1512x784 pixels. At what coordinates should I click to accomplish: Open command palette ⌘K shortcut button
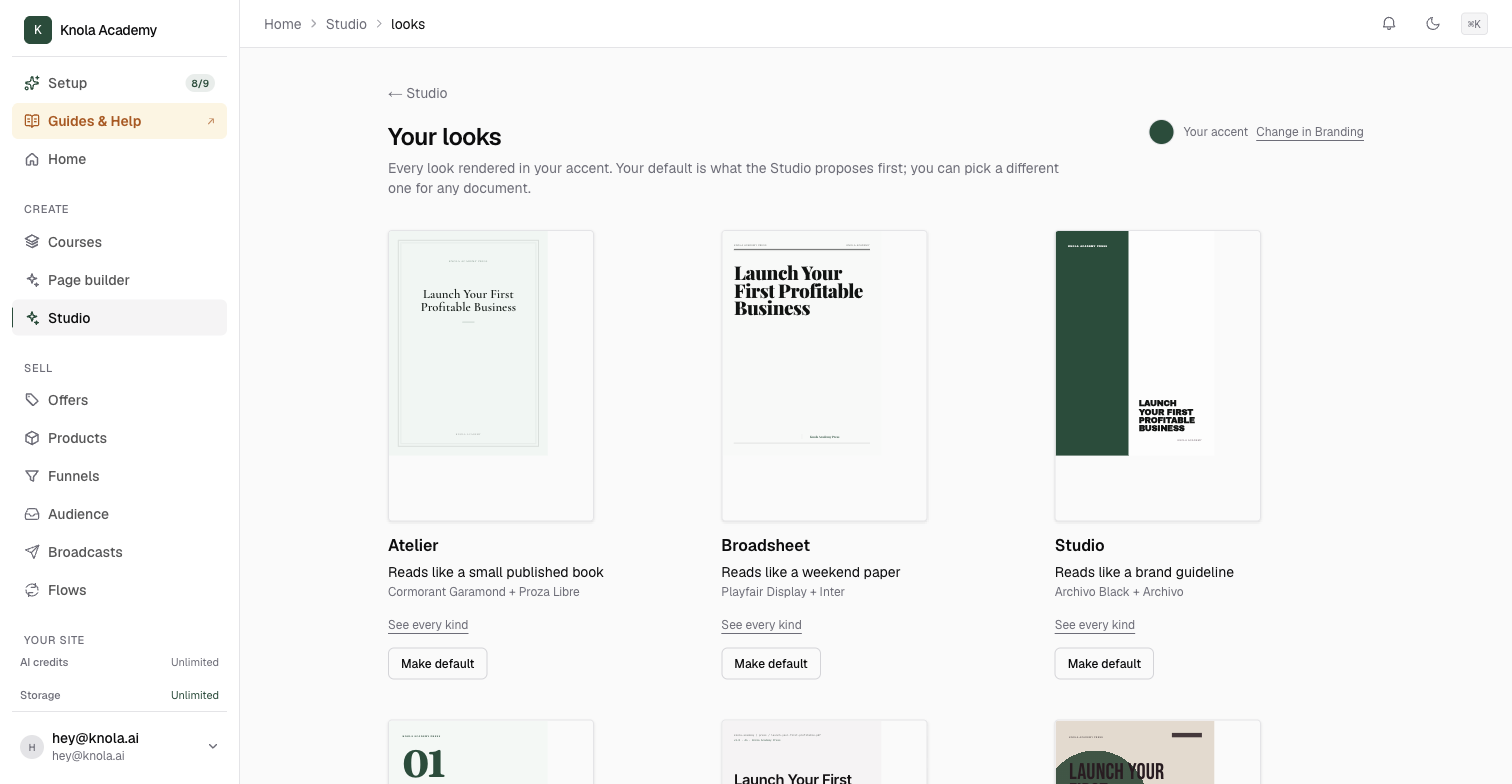pos(1474,24)
